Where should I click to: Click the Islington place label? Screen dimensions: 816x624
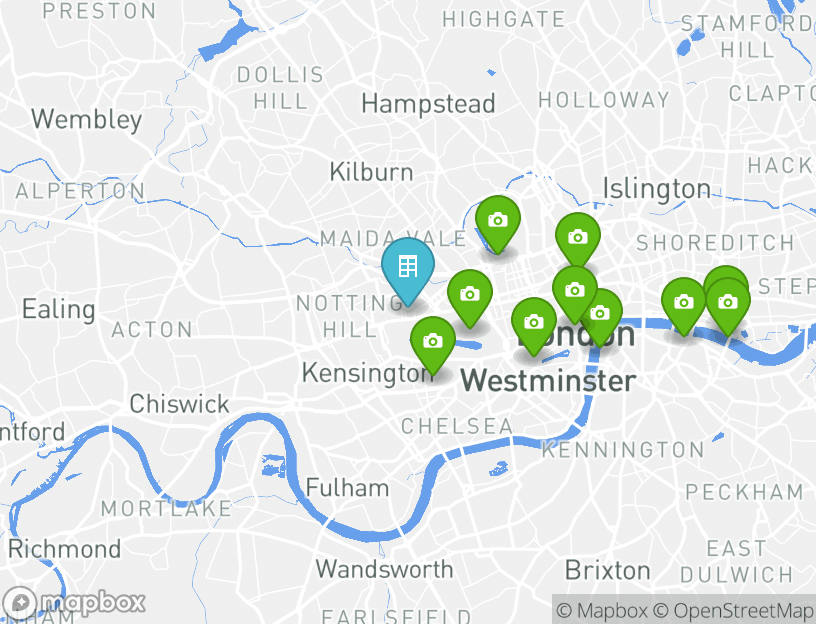tap(657, 188)
